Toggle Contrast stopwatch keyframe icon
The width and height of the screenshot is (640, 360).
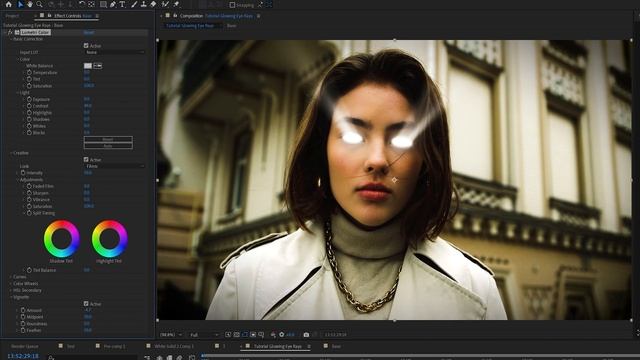pyautogui.click(x=29, y=106)
